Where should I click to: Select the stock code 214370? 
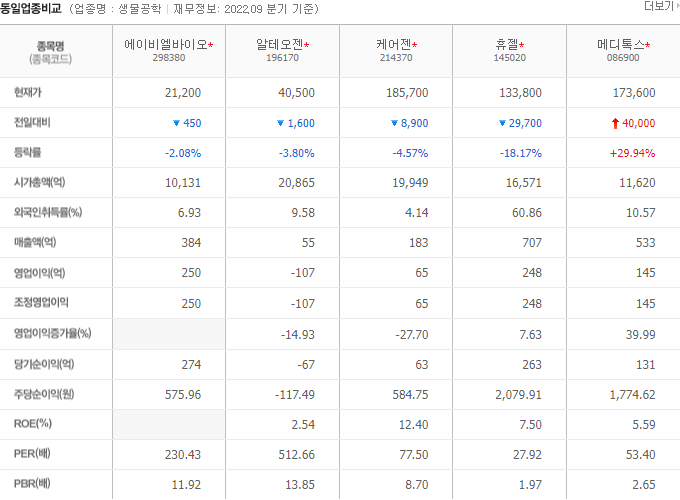[396, 58]
